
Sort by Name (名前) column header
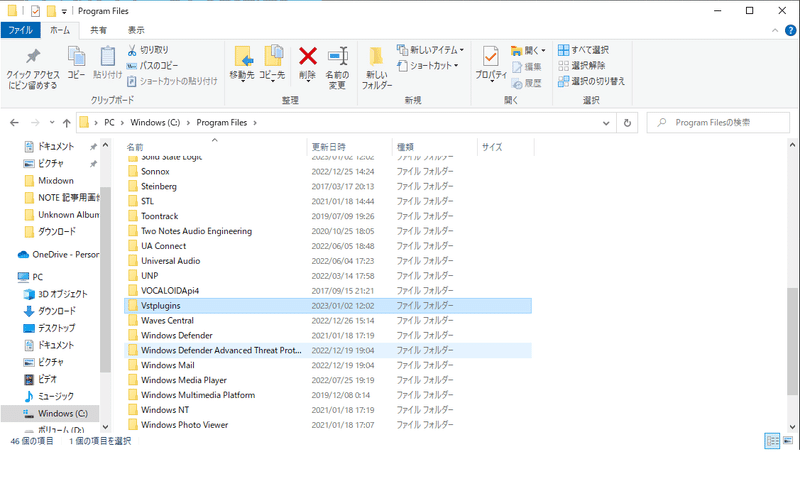coord(215,147)
